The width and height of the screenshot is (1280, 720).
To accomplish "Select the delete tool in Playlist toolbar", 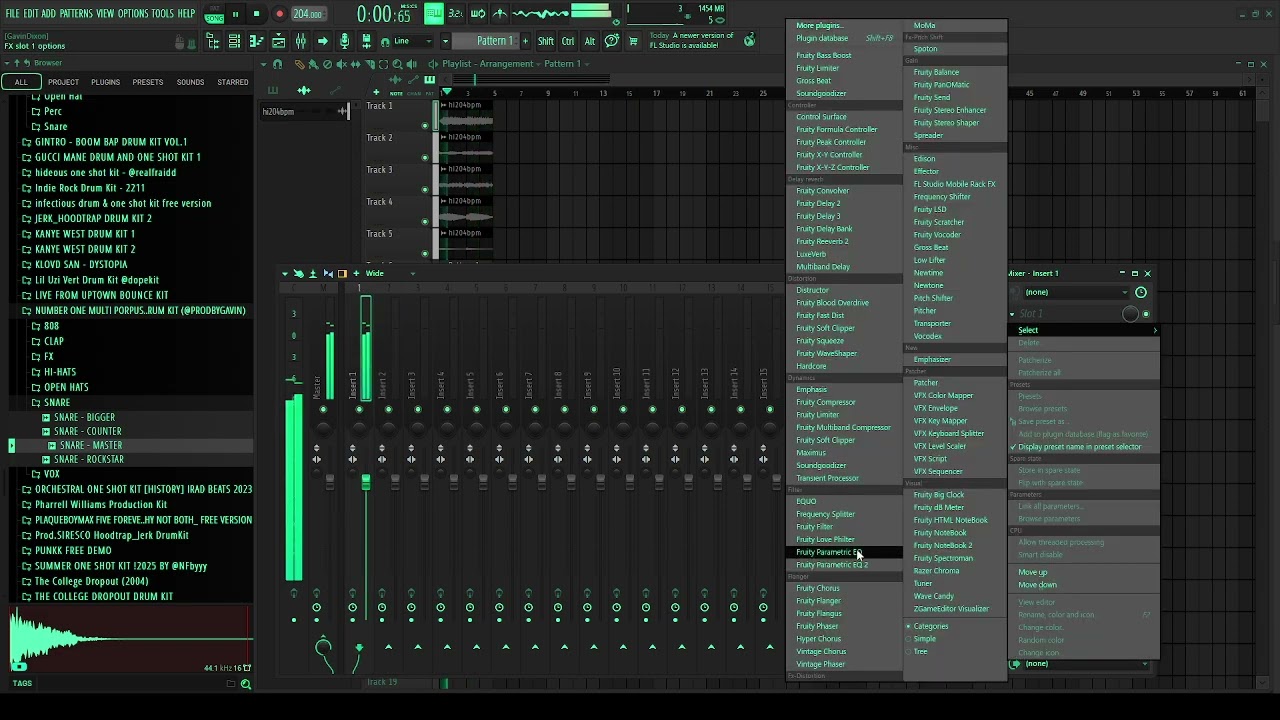I will click(327, 64).
